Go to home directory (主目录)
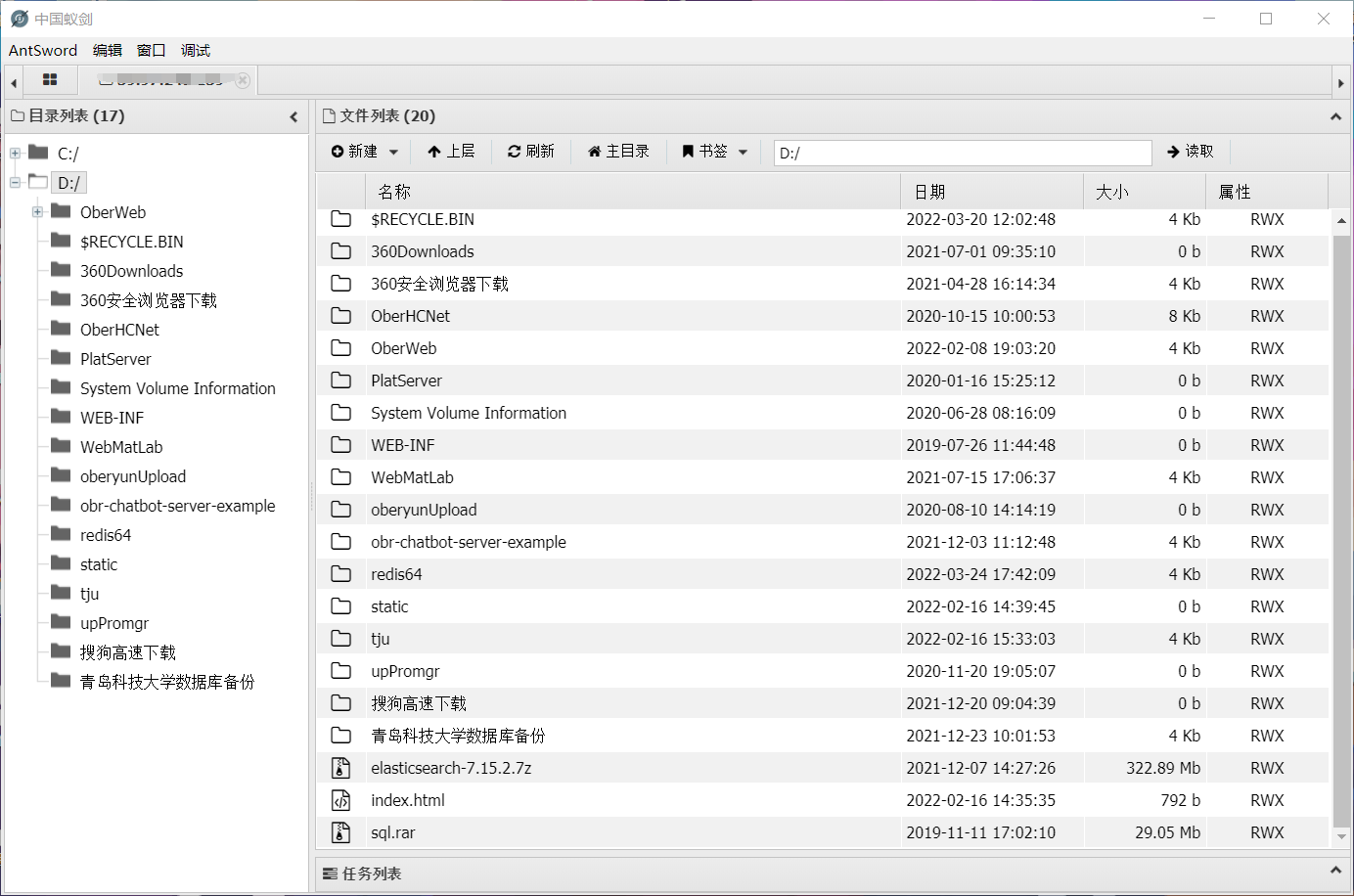 click(x=618, y=152)
